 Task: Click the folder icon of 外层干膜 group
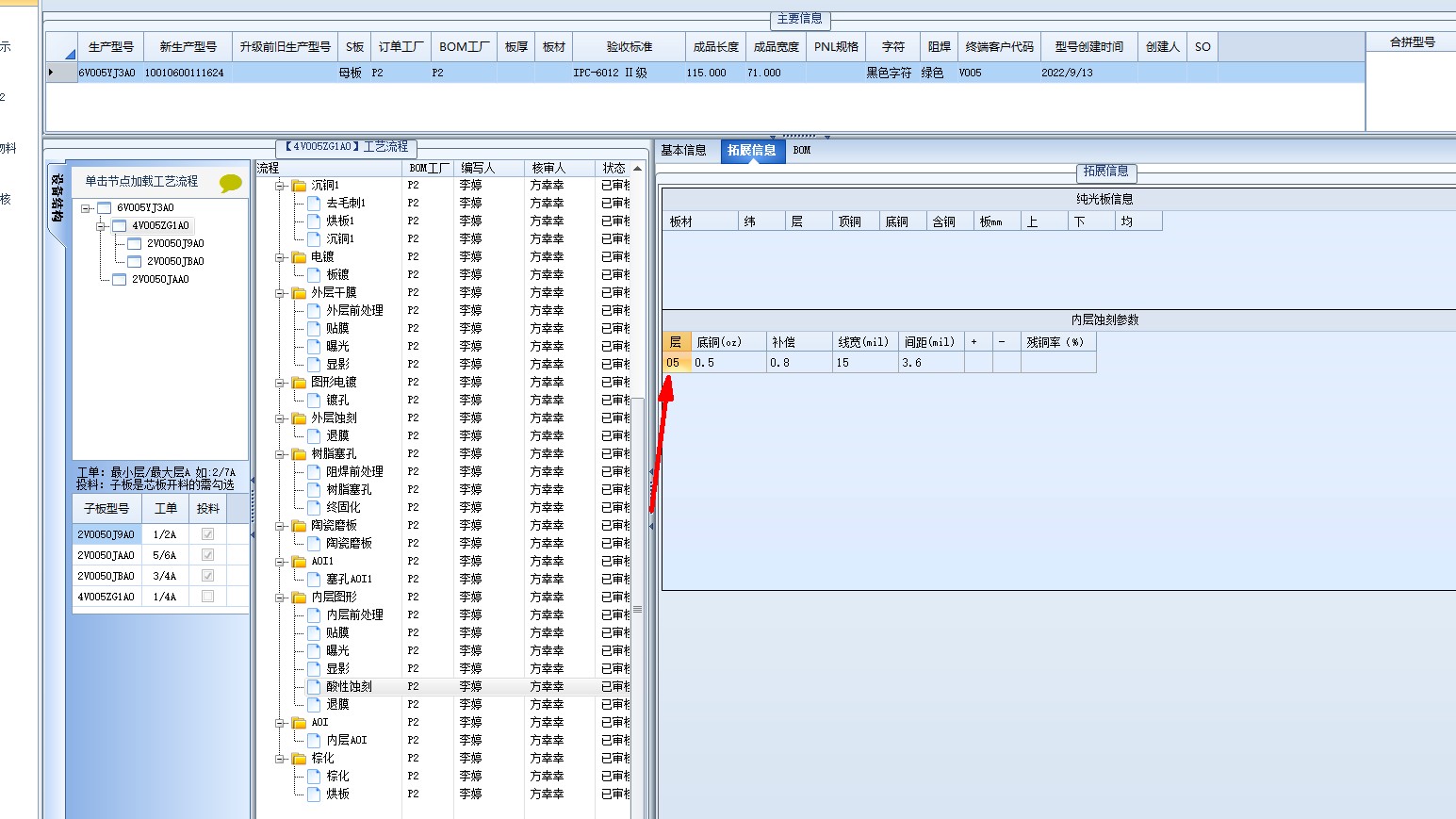299,293
